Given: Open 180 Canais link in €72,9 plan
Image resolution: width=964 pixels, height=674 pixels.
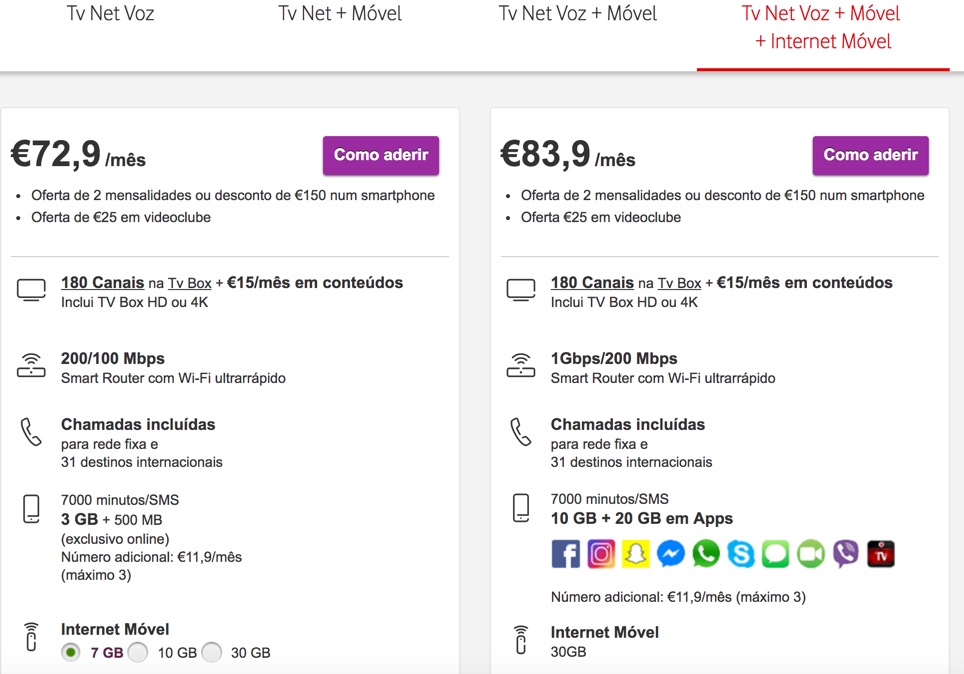Looking at the screenshot, I should [x=103, y=283].
